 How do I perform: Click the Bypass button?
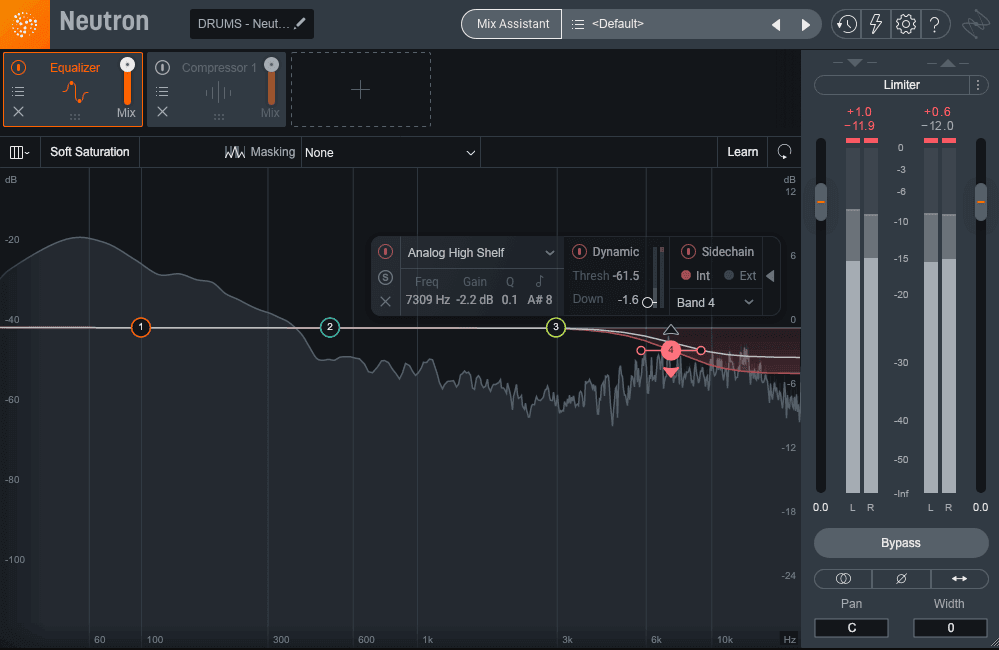coord(901,543)
